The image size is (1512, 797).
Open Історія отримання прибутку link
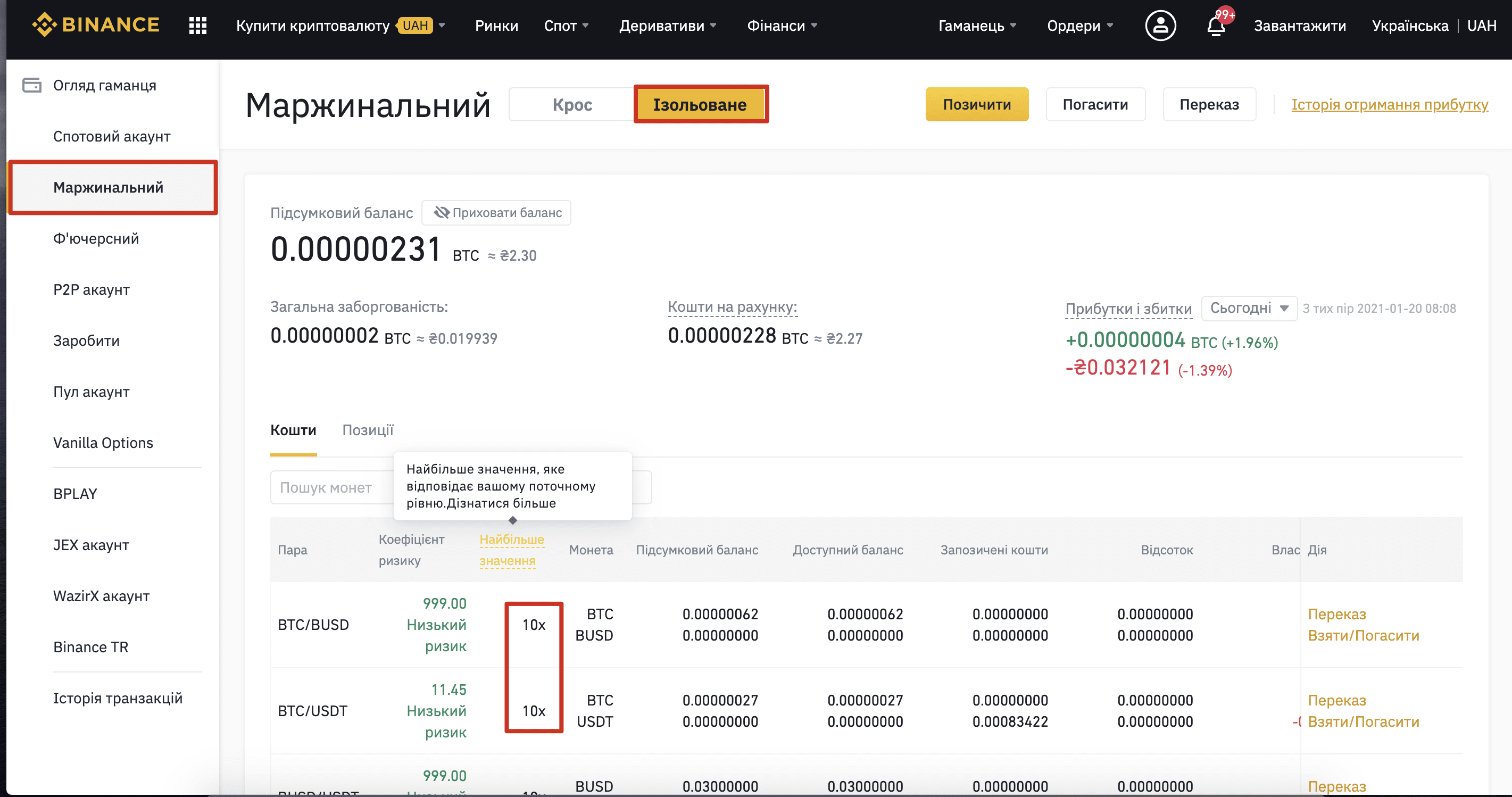(1389, 104)
